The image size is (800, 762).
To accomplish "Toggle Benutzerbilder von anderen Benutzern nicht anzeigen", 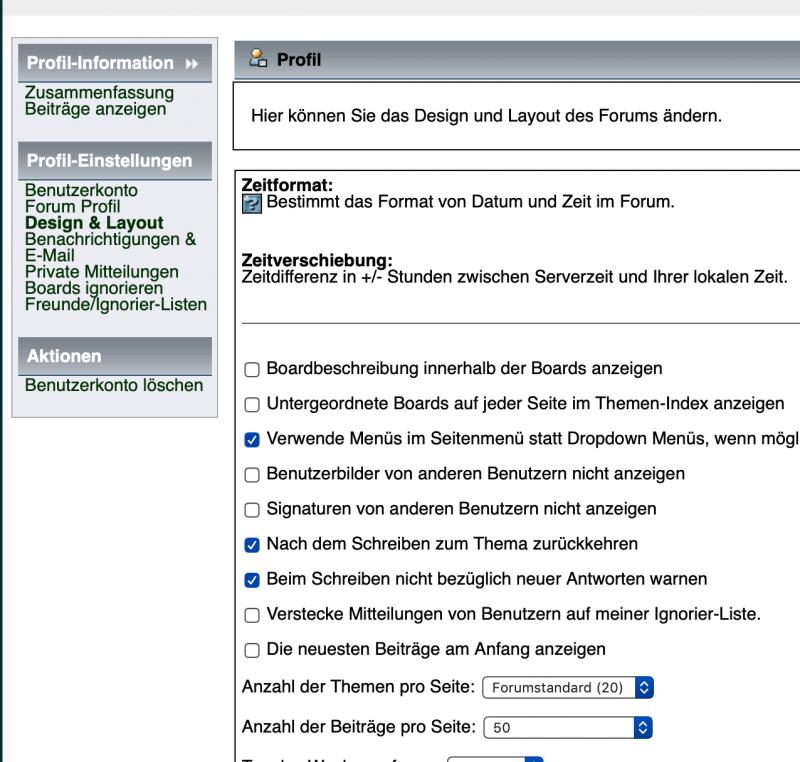I will (x=252, y=474).
